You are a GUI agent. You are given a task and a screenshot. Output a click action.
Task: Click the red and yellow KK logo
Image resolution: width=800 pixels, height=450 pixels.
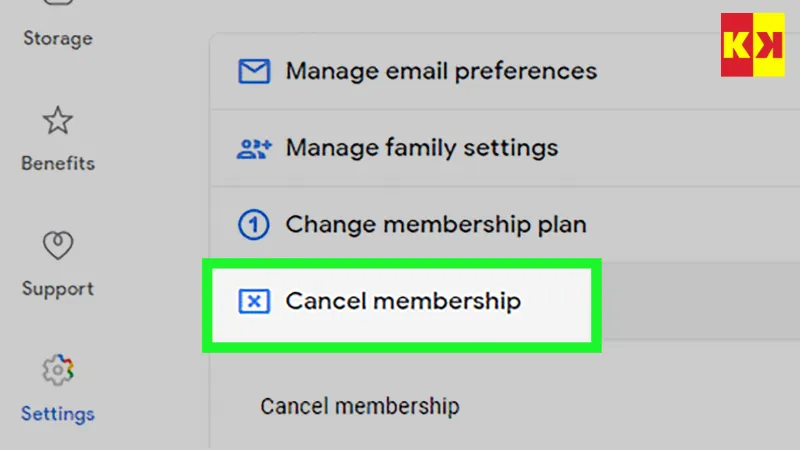(x=752, y=45)
